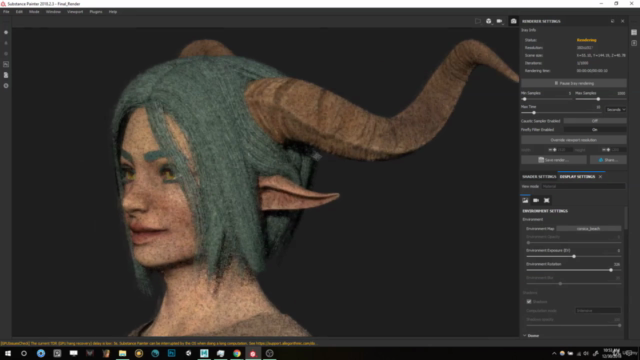
Task: Select the image icon in the left sidebar
Action: tap(6, 64)
